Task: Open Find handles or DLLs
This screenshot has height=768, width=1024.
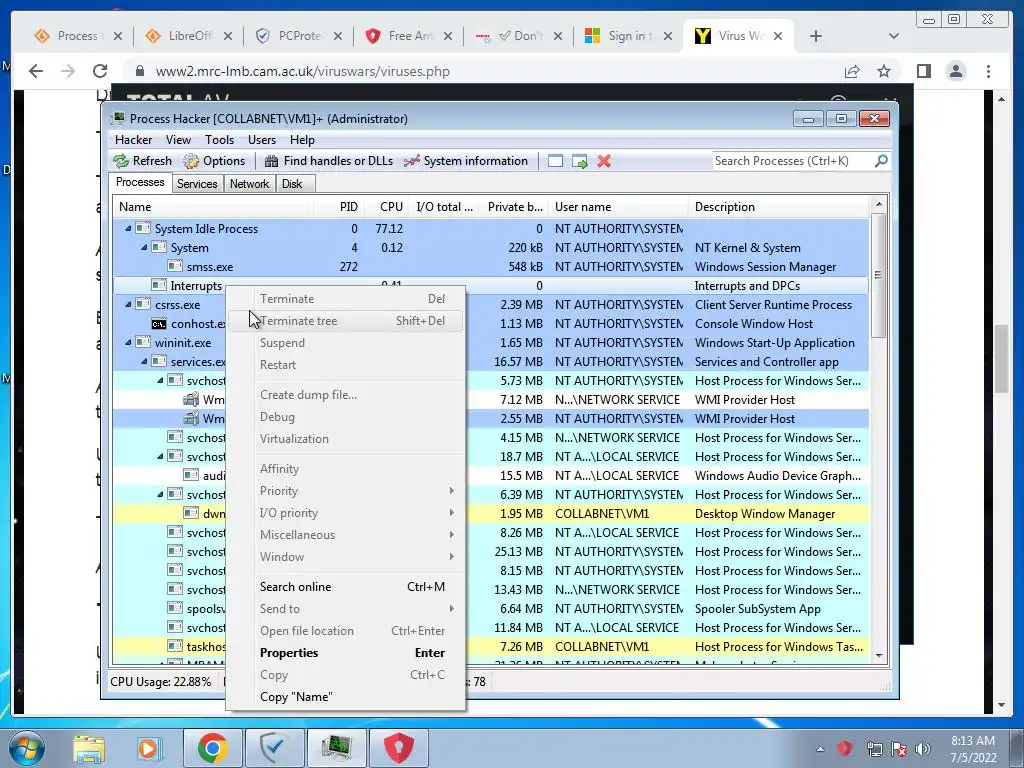Action: click(329, 161)
